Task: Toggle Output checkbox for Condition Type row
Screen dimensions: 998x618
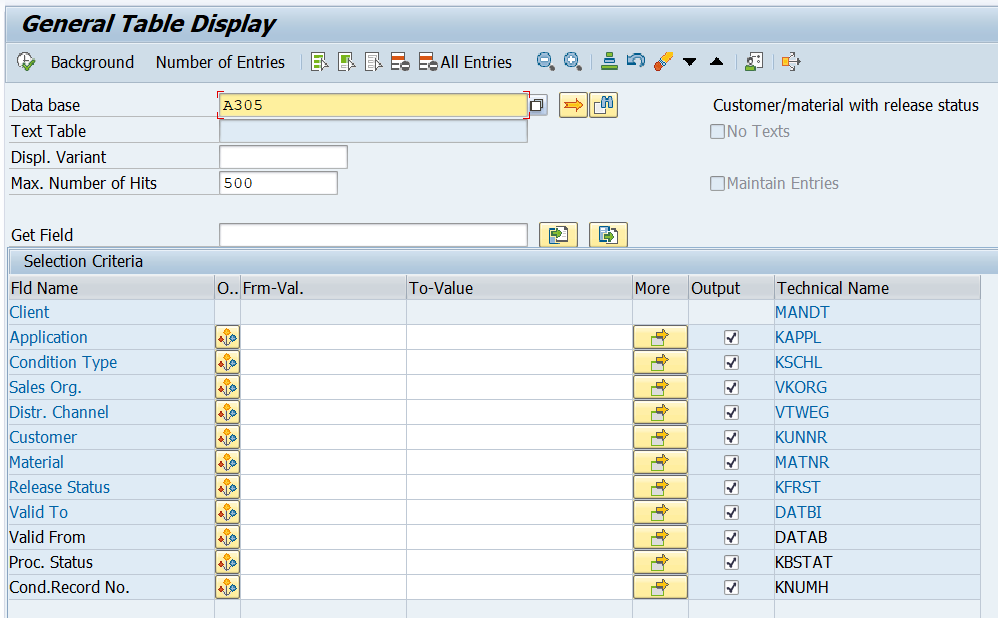Action: point(731,362)
